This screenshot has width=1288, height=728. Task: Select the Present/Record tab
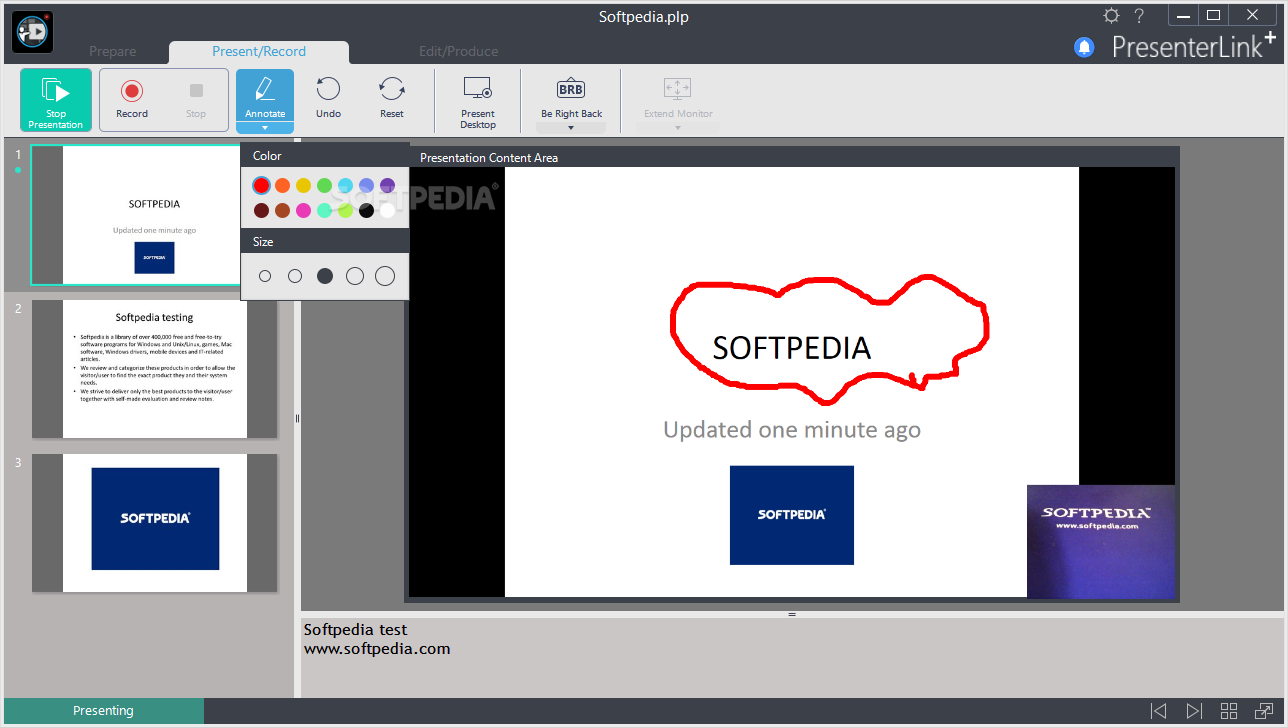click(x=259, y=52)
